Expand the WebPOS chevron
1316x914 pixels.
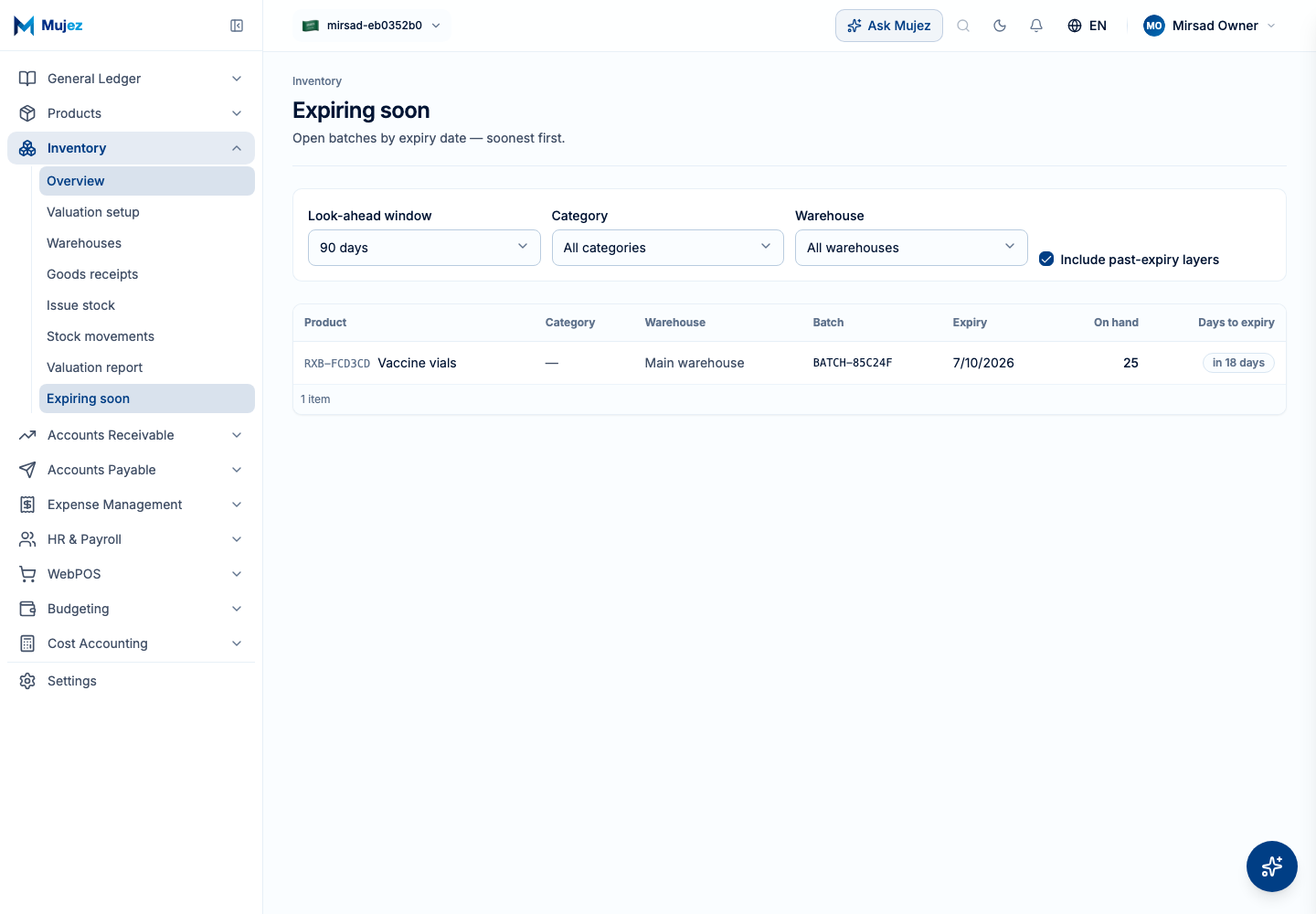click(x=237, y=574)
